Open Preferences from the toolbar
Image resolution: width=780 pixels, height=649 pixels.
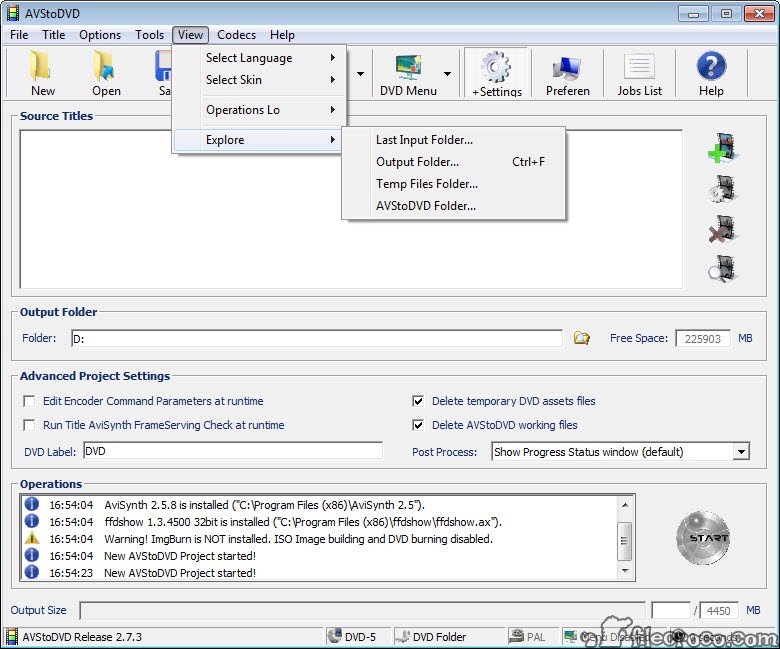567,68
